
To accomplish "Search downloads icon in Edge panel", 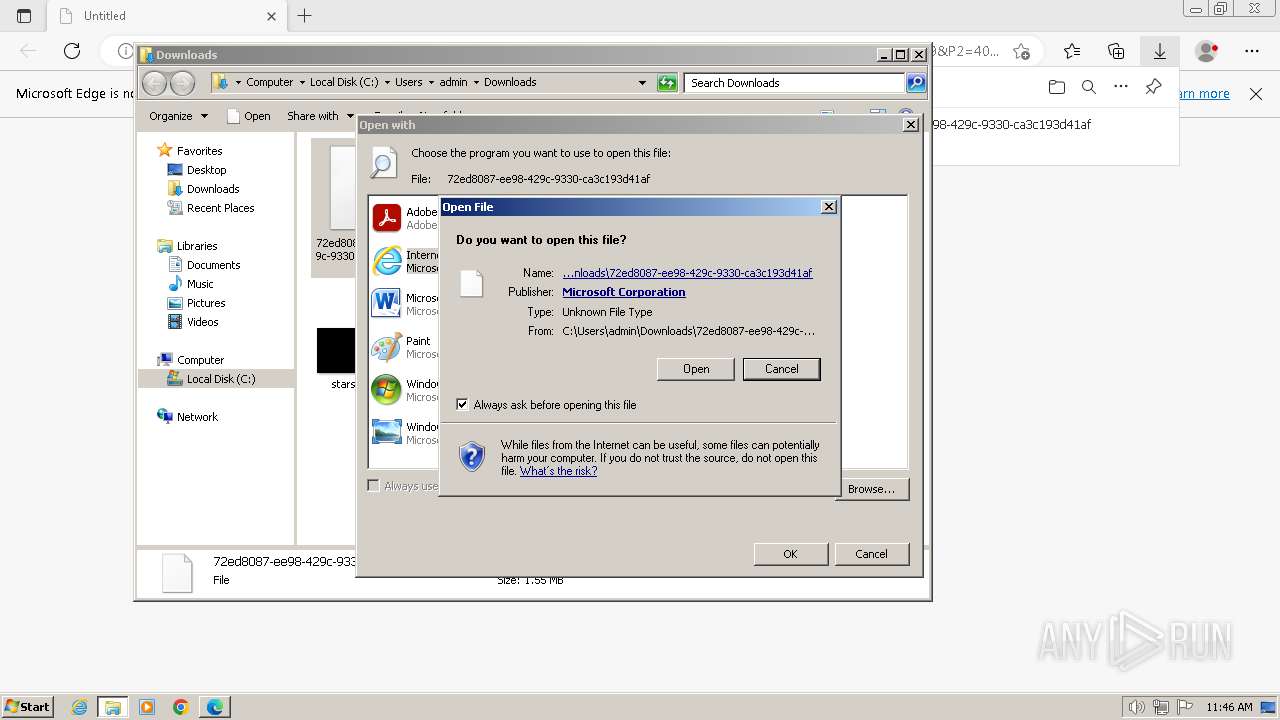I will point(1089,88).
